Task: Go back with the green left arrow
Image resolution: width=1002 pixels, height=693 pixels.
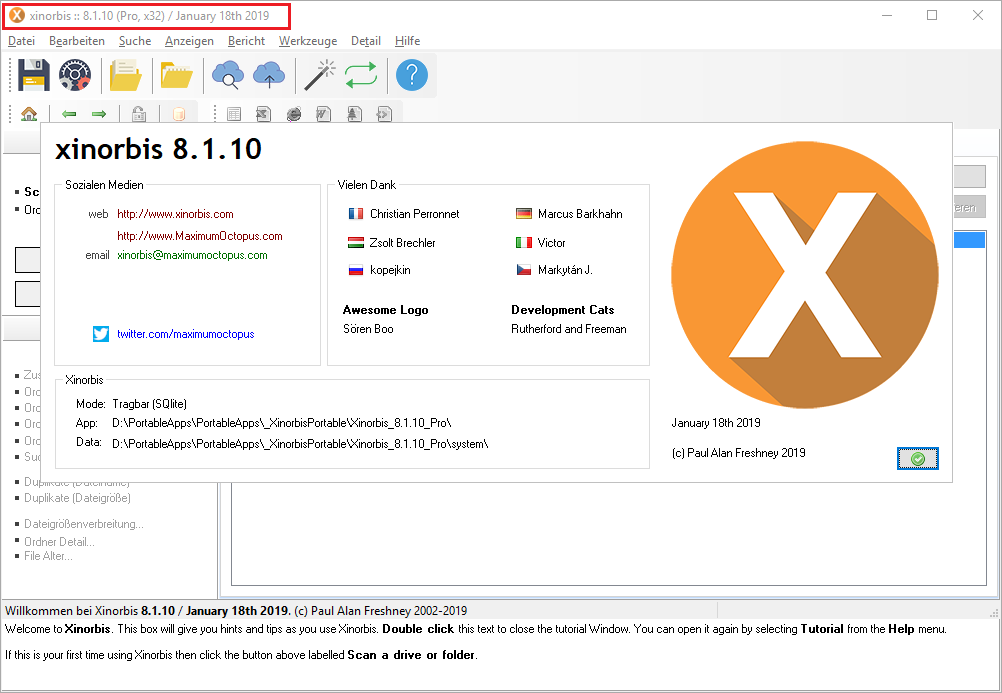Action: [x=69, y=114]
